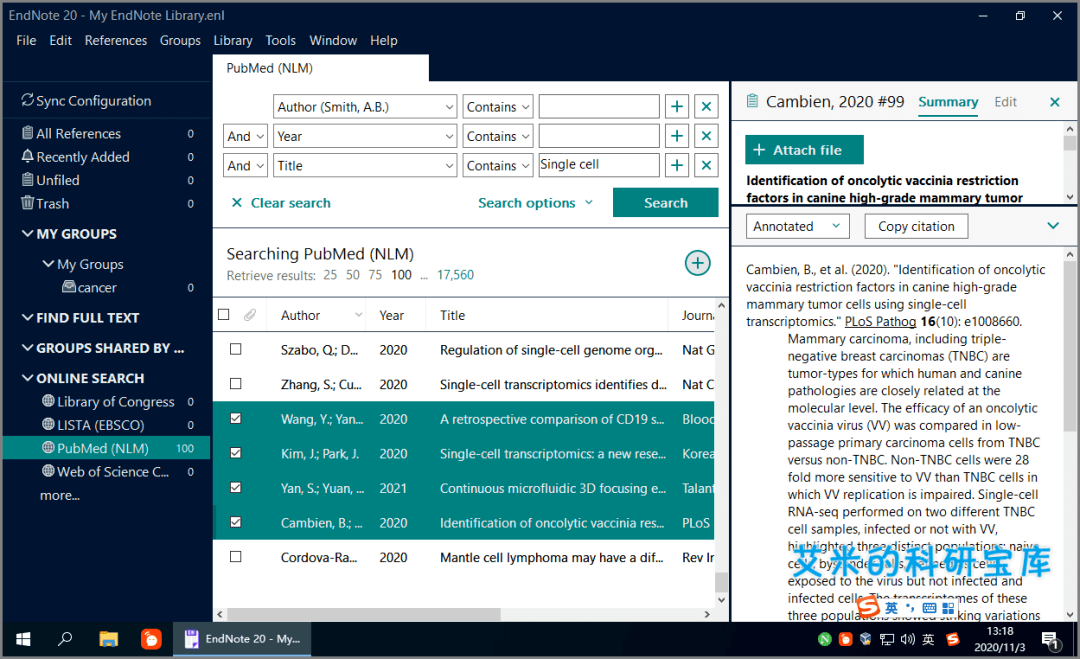Click the Copy citation button
The height and width of the screenshot is (659, 1080).
[916, 226]
